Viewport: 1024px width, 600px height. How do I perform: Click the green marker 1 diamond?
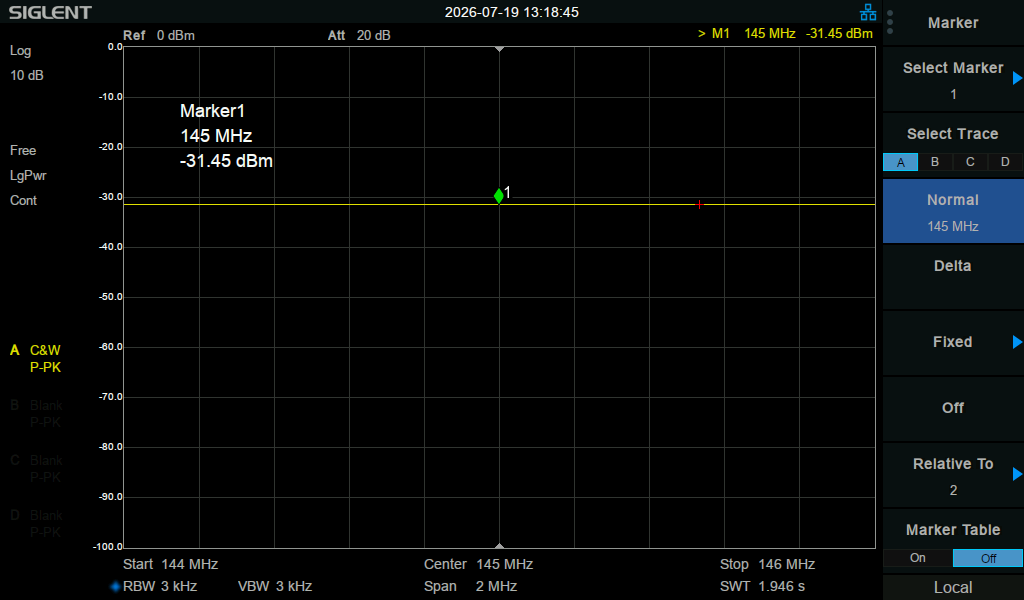tap(499, 195)
